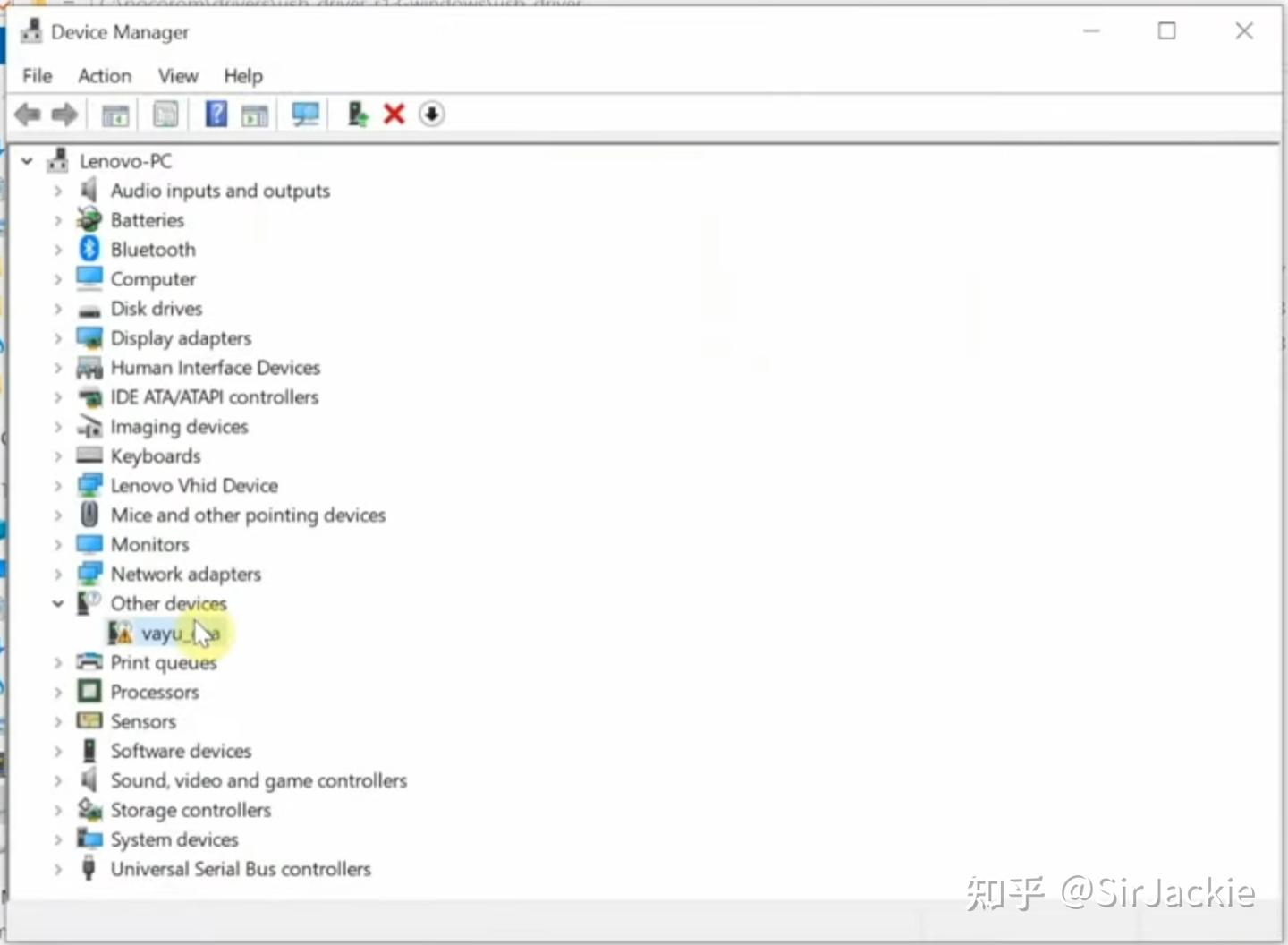Expand IDE ATA/ATAPI controllers arrow
The width and height of the screenshot is (1288, 945).
pos(58,397)
